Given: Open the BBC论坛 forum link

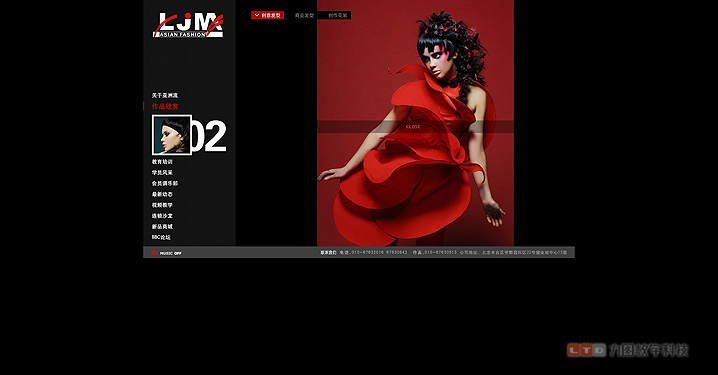Looking at the screenshot, I should tap(161, 237).
